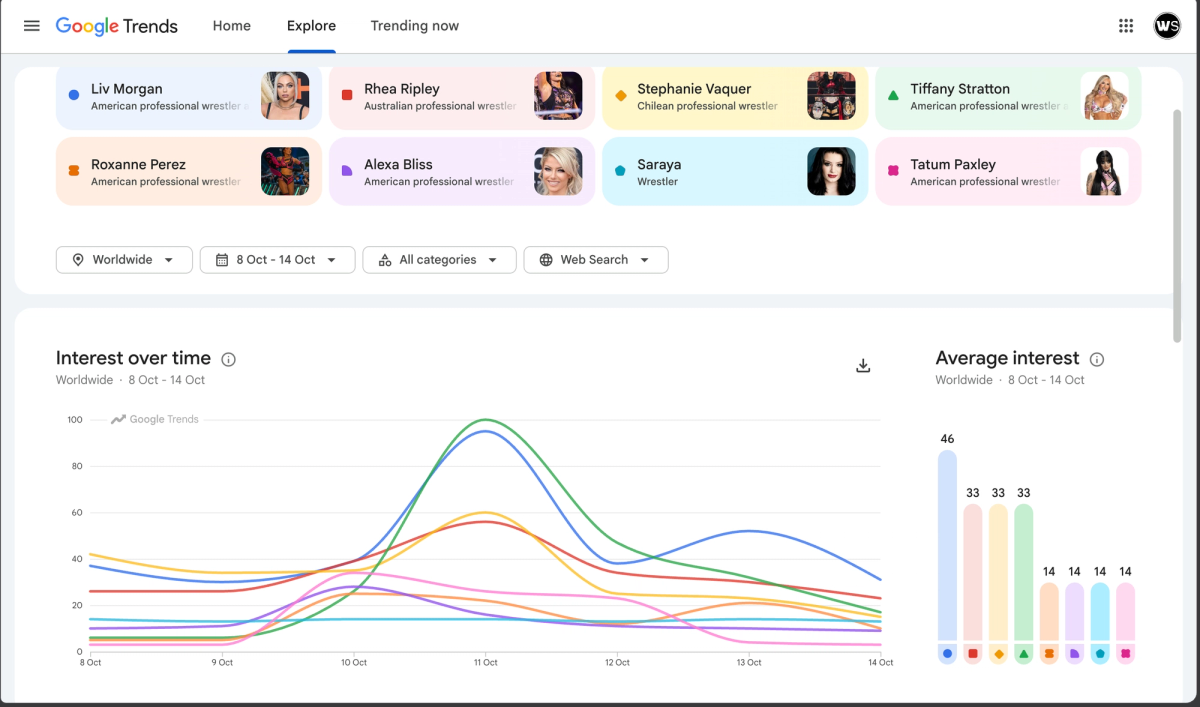Select the Rhea Ripley search term card

(x=462, y=97)
